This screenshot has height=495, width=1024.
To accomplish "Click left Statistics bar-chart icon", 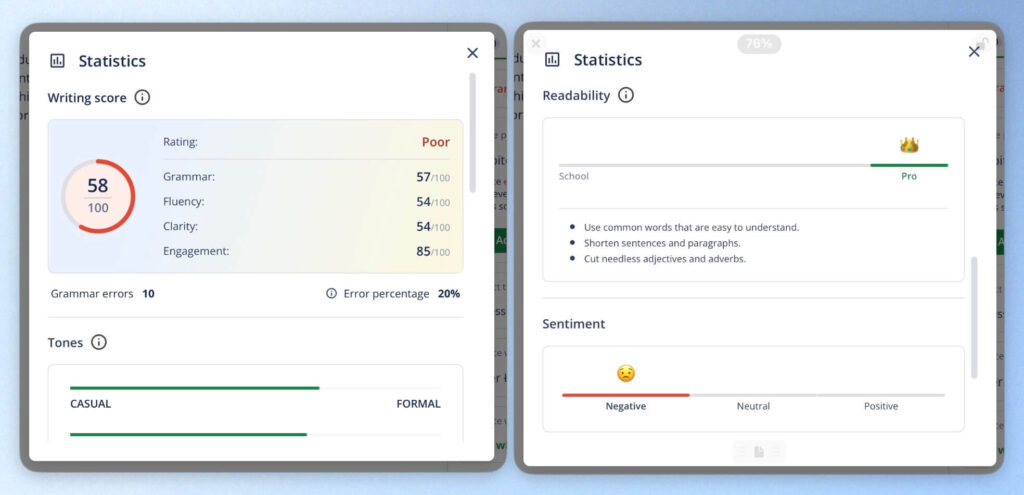I will coord(57,61).
